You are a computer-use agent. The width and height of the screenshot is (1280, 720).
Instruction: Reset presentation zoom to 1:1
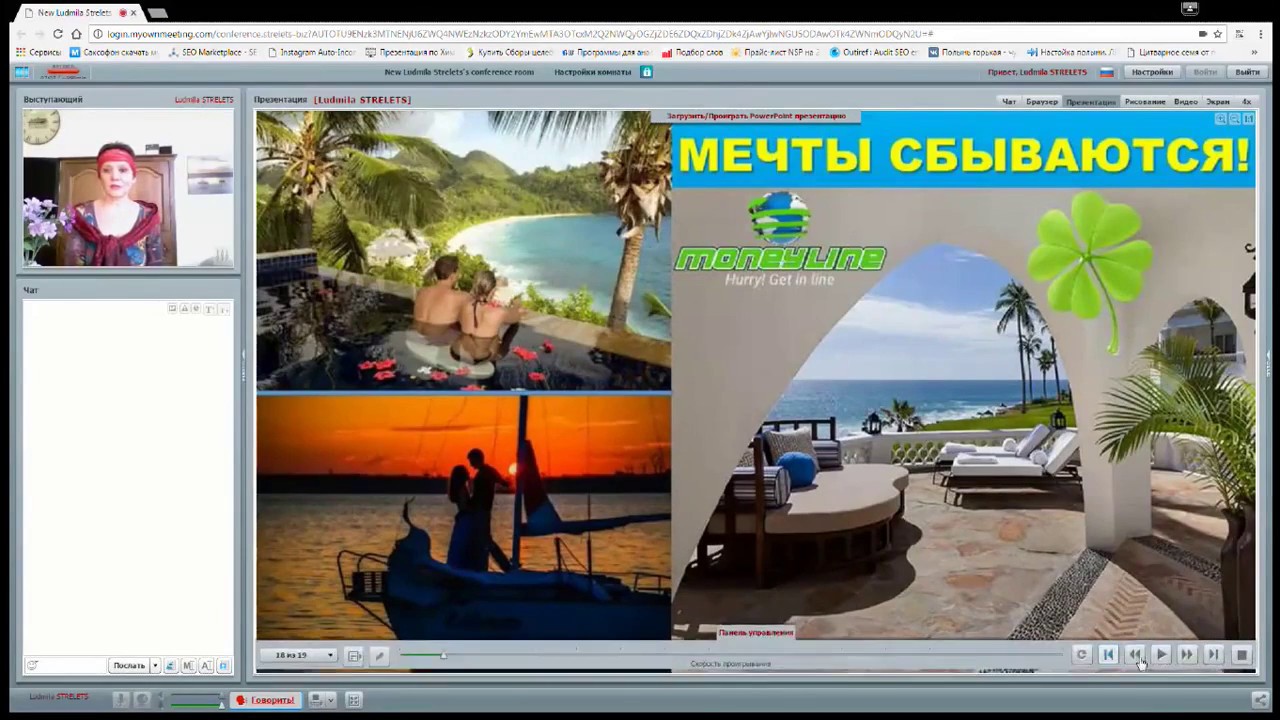click(1248, 119)
